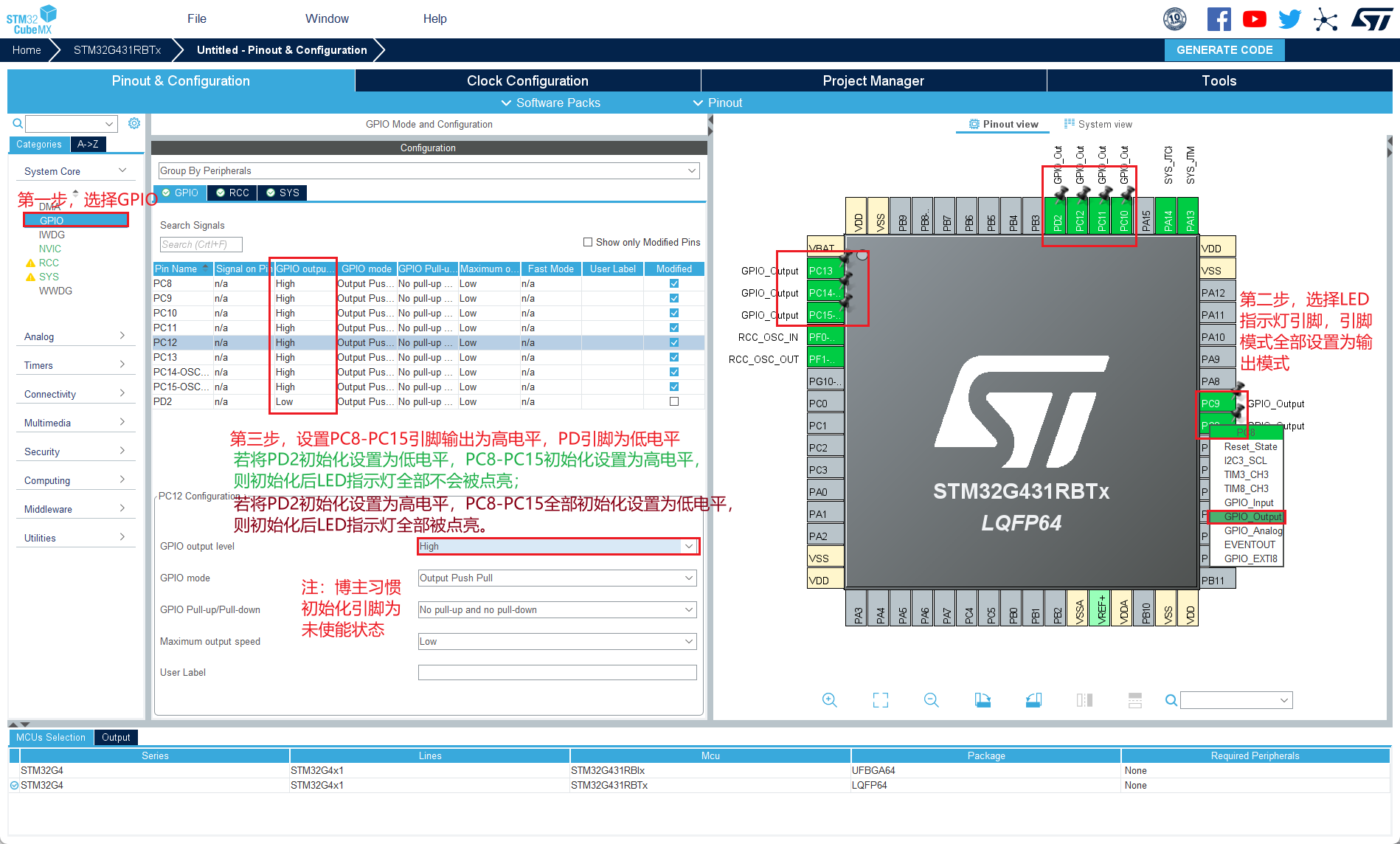Click the 10-year anniversary badge icon
This screenshot has width=1400, height=844.
(x=1175, y=19)
